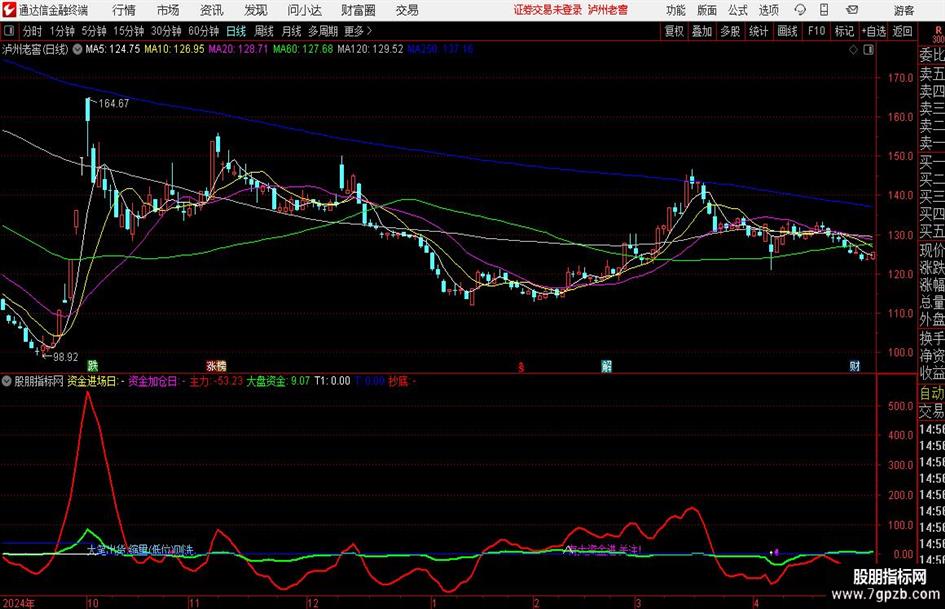The height and width of the screenshot is (609, 945).
Task: Expand the 股朋指标网 sub-indicator dropdown arrow
Action: click(x=7, y=381)
